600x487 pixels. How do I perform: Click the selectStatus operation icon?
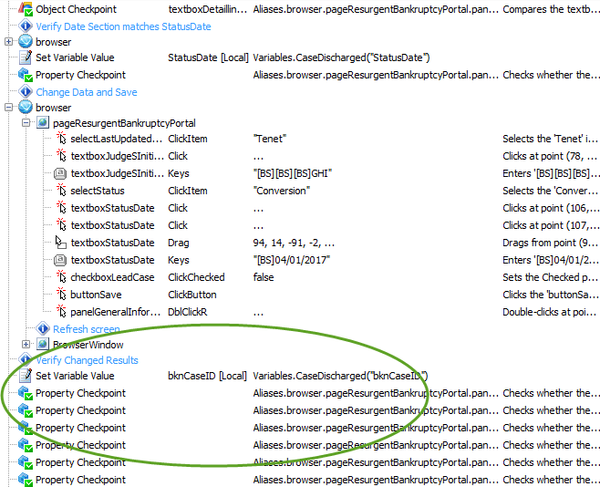[60, 190]
